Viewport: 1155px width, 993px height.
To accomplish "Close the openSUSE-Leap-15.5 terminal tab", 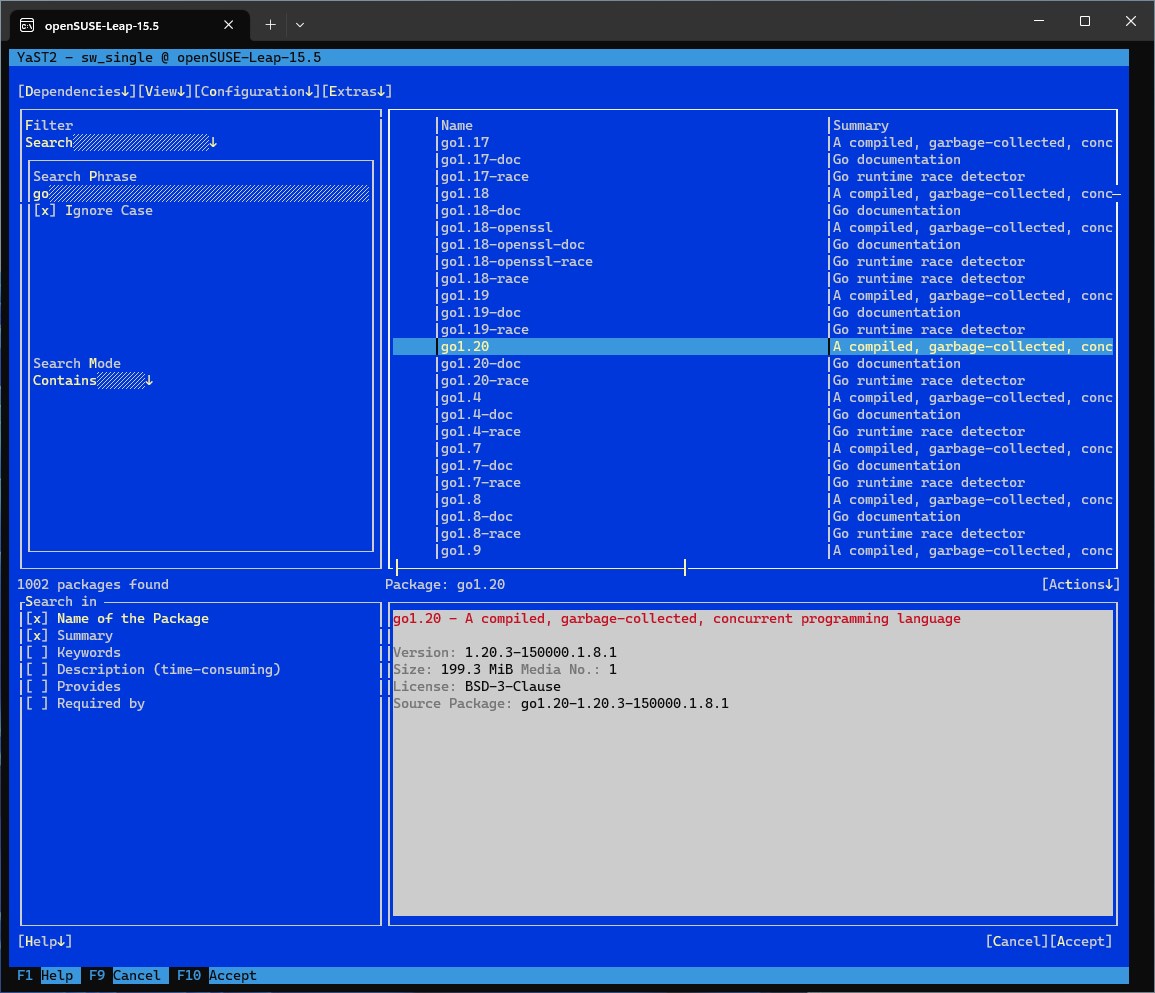I will [228, 25].
